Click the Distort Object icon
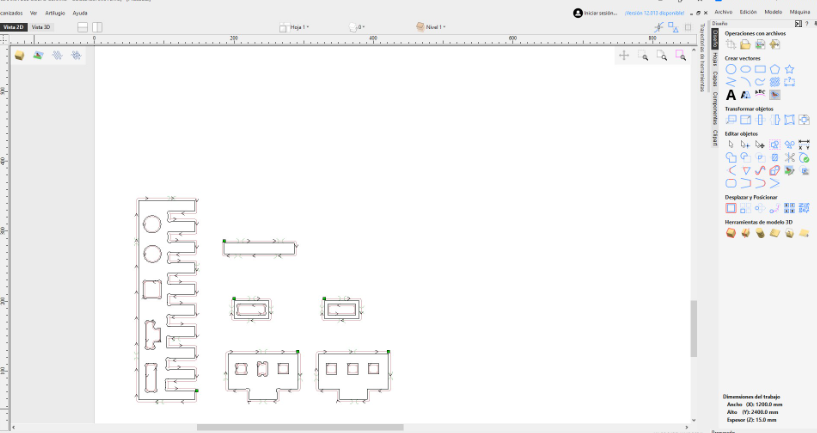The height and width of the screenshot is (433, 817). [x=789, y=120]
